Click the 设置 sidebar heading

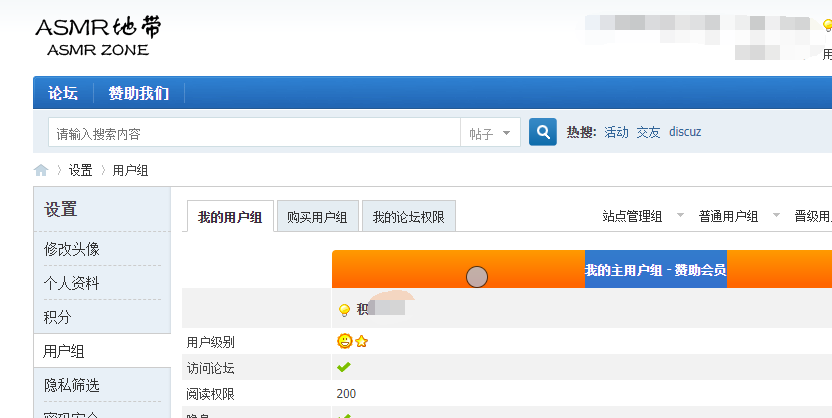60,209
